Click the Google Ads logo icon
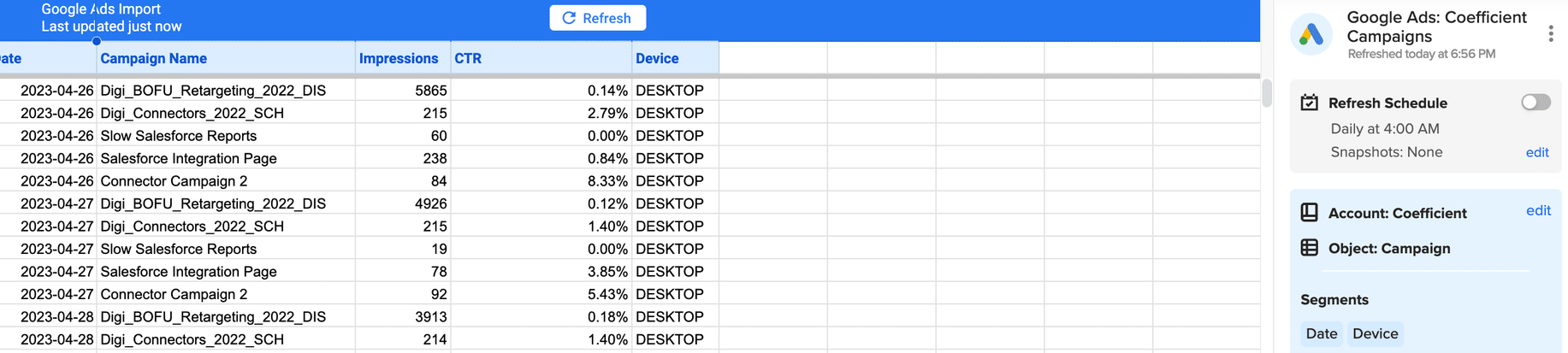This screenshot has height=353, width=1568. click(1311, 34)
